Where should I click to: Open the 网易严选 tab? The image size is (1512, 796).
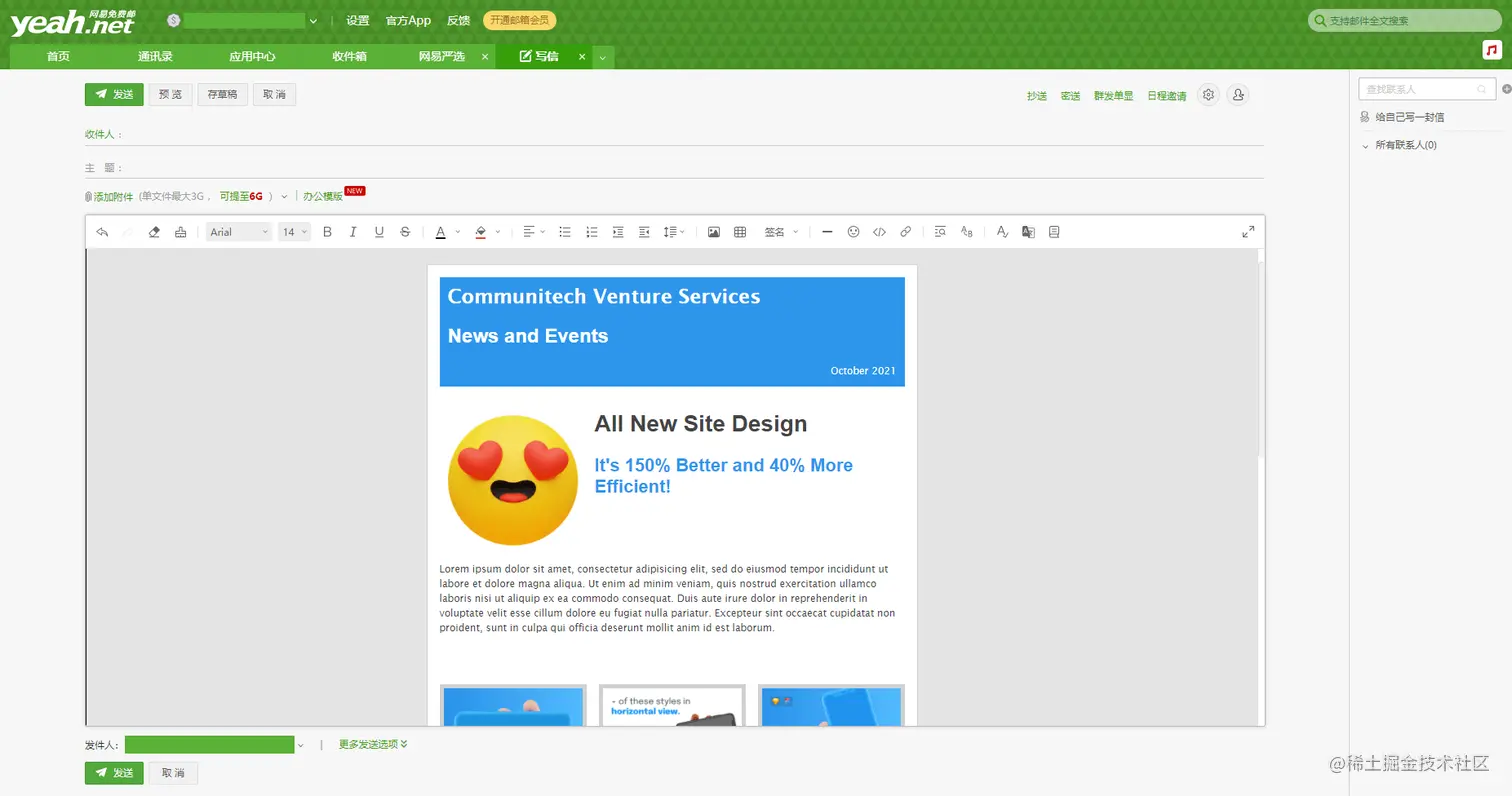441,57
